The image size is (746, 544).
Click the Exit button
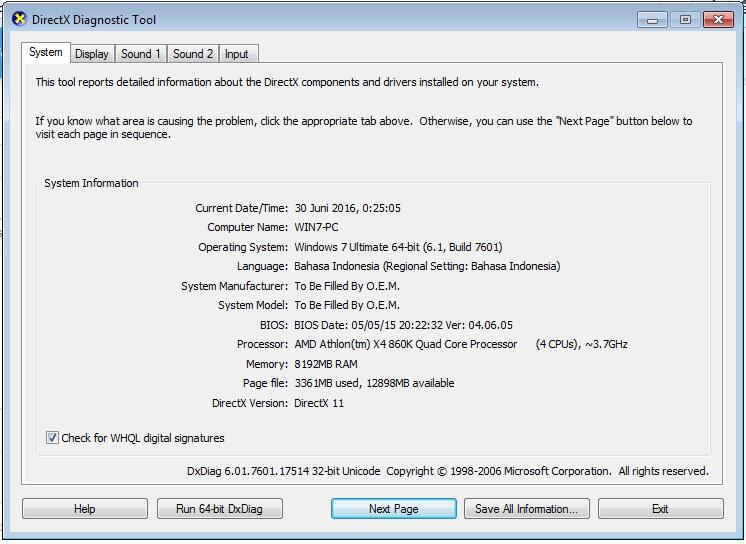point(660,509)
